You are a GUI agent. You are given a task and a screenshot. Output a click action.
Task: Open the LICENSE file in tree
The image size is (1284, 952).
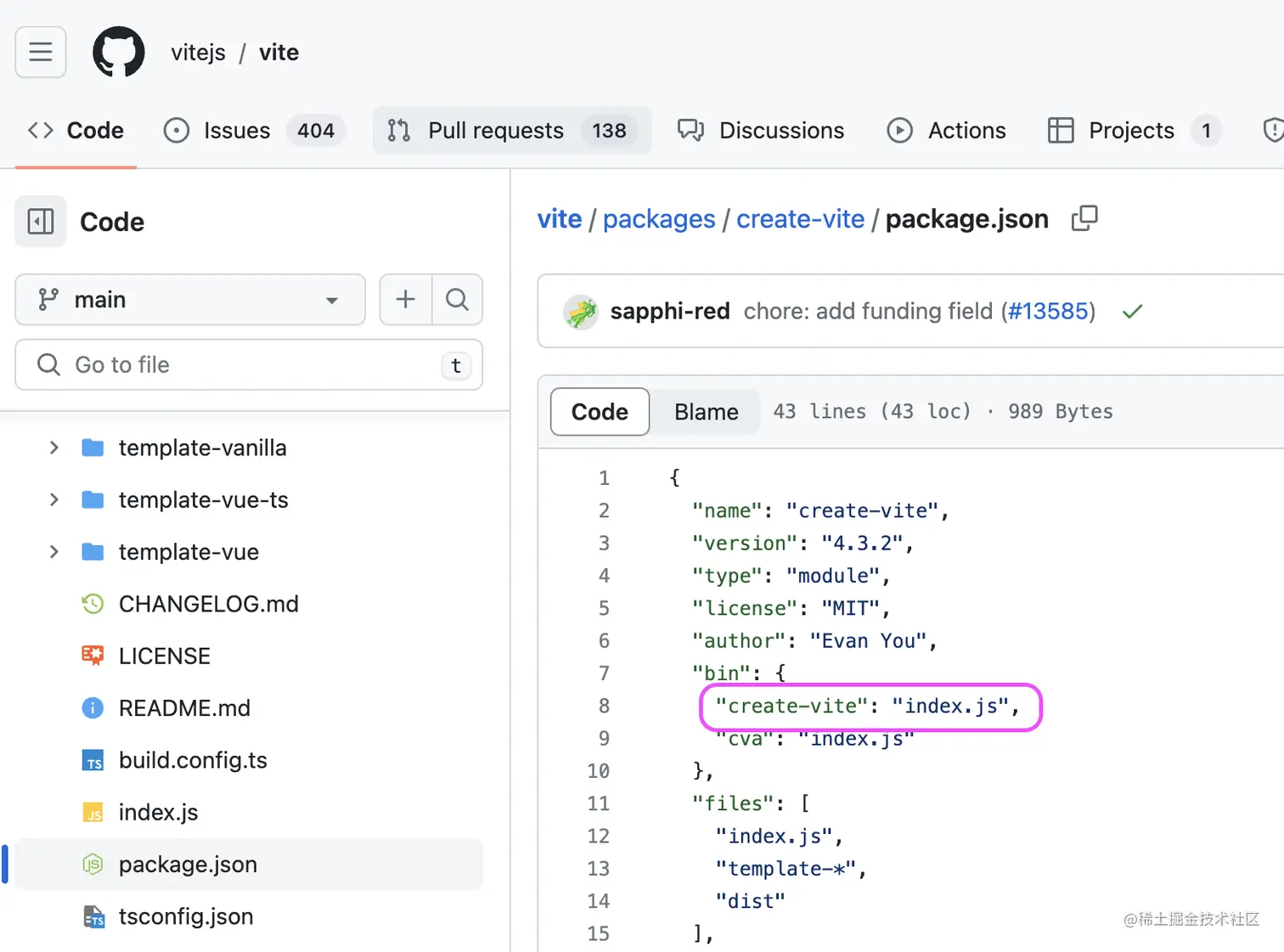[164, 656]
